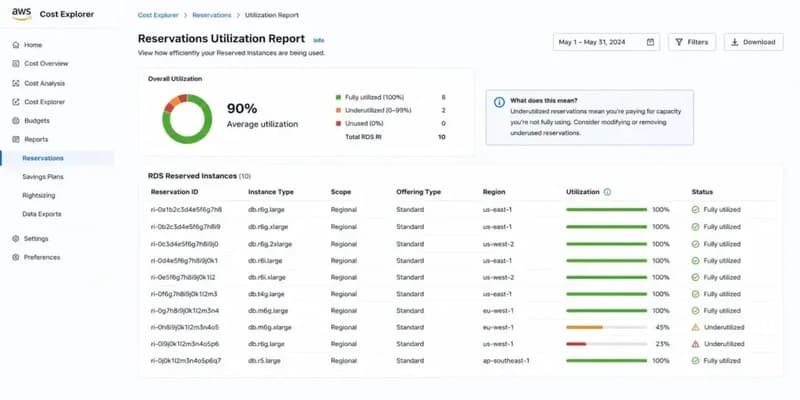Sort by Status column header
The width and height of the screenshot is (800, 400).
tap(702, 192)
